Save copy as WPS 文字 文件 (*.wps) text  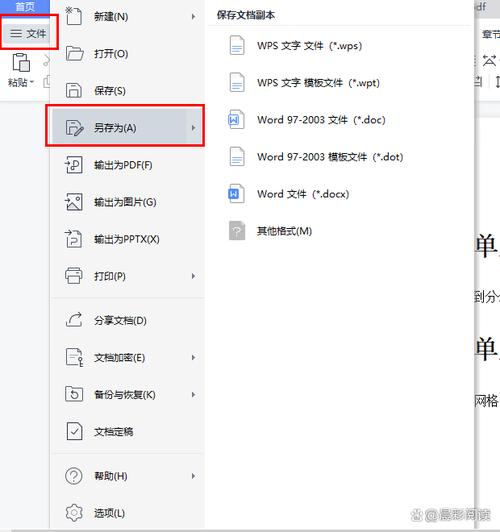click(310, 45)
